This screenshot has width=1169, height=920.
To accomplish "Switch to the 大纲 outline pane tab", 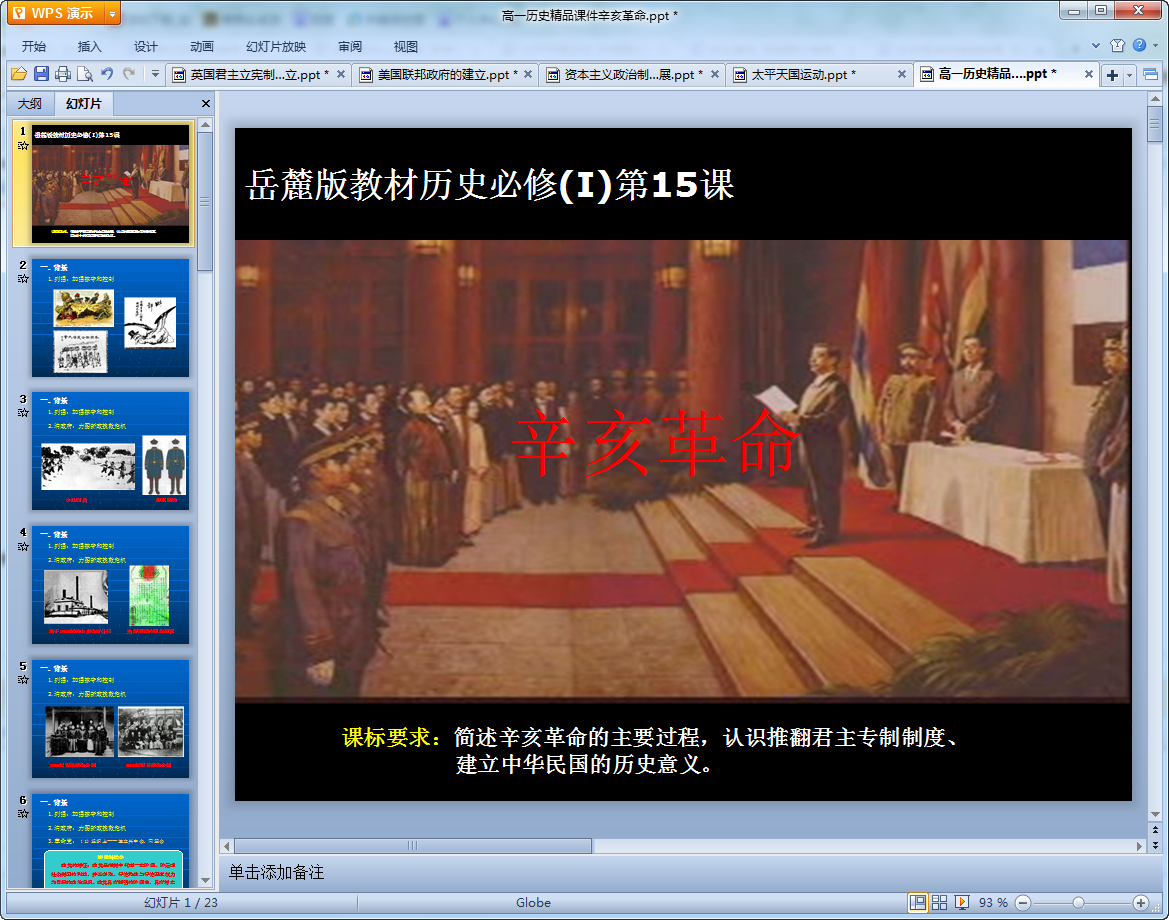I will click(30, 104).
